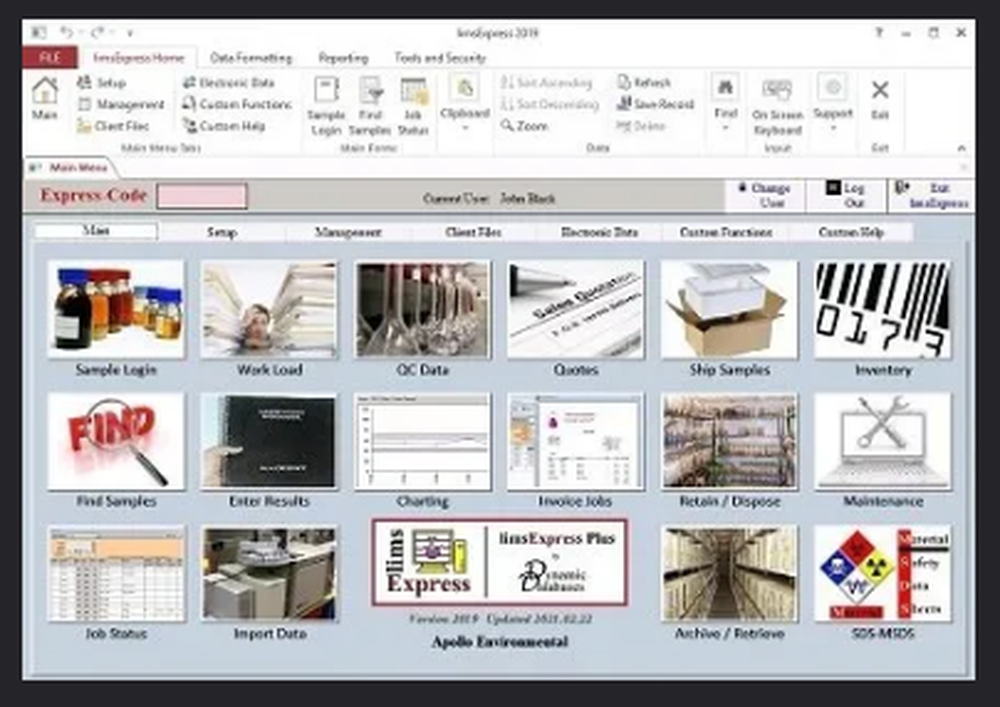Click Electronic Data in the ribbon
This screenshot has width=1000, height=707.
[229, 82]
